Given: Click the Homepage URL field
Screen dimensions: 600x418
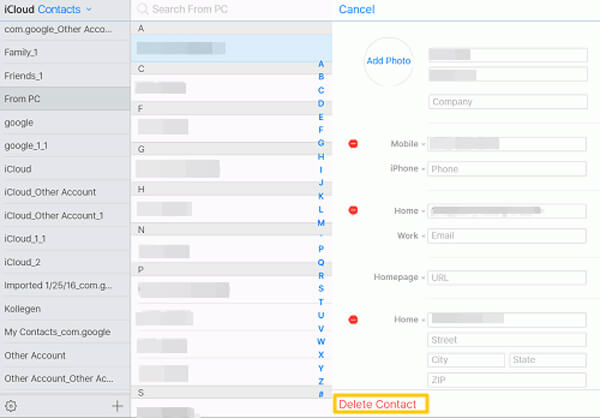Looking at the screenshot, I should (507, 278).
